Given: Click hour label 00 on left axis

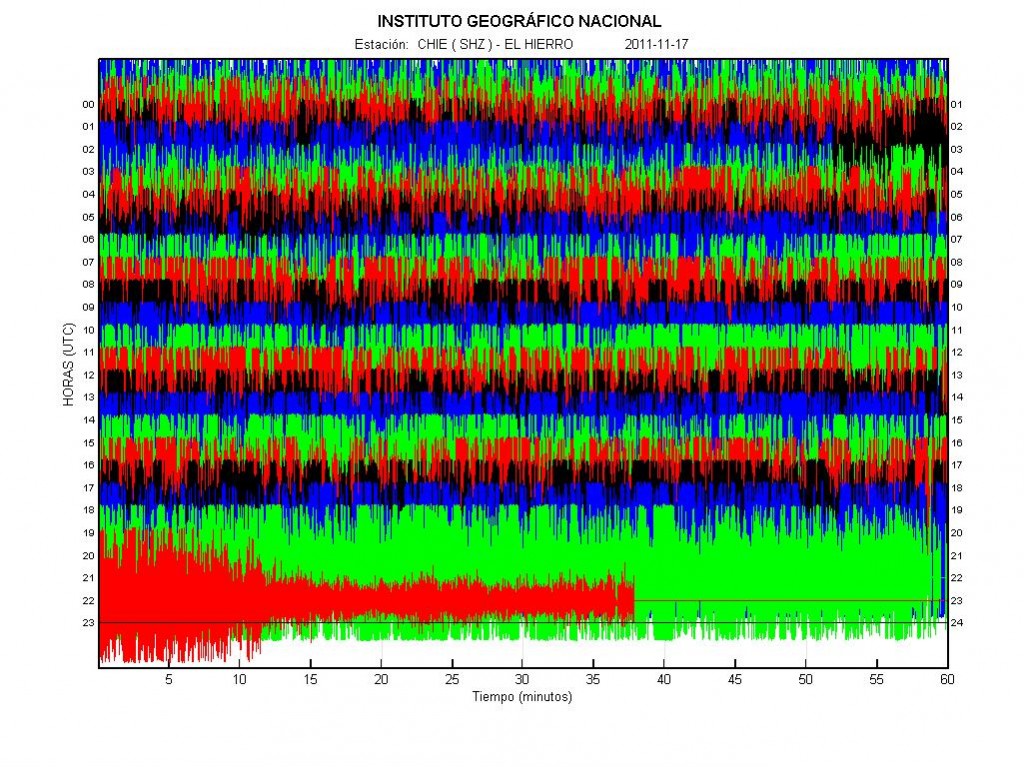Looking at the screenshot, I should pyautogui.click(x=88, y=105).
